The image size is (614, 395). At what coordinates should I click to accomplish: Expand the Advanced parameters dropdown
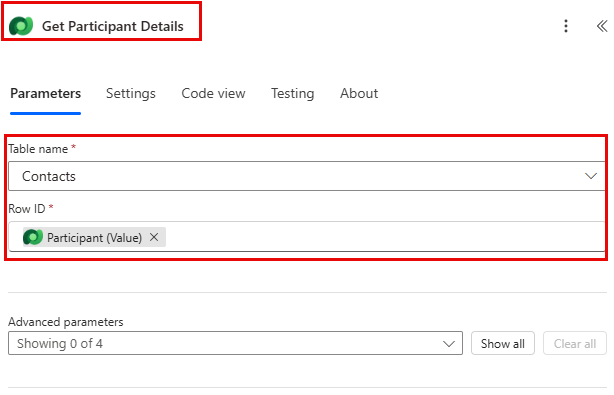tap(235, 343)
